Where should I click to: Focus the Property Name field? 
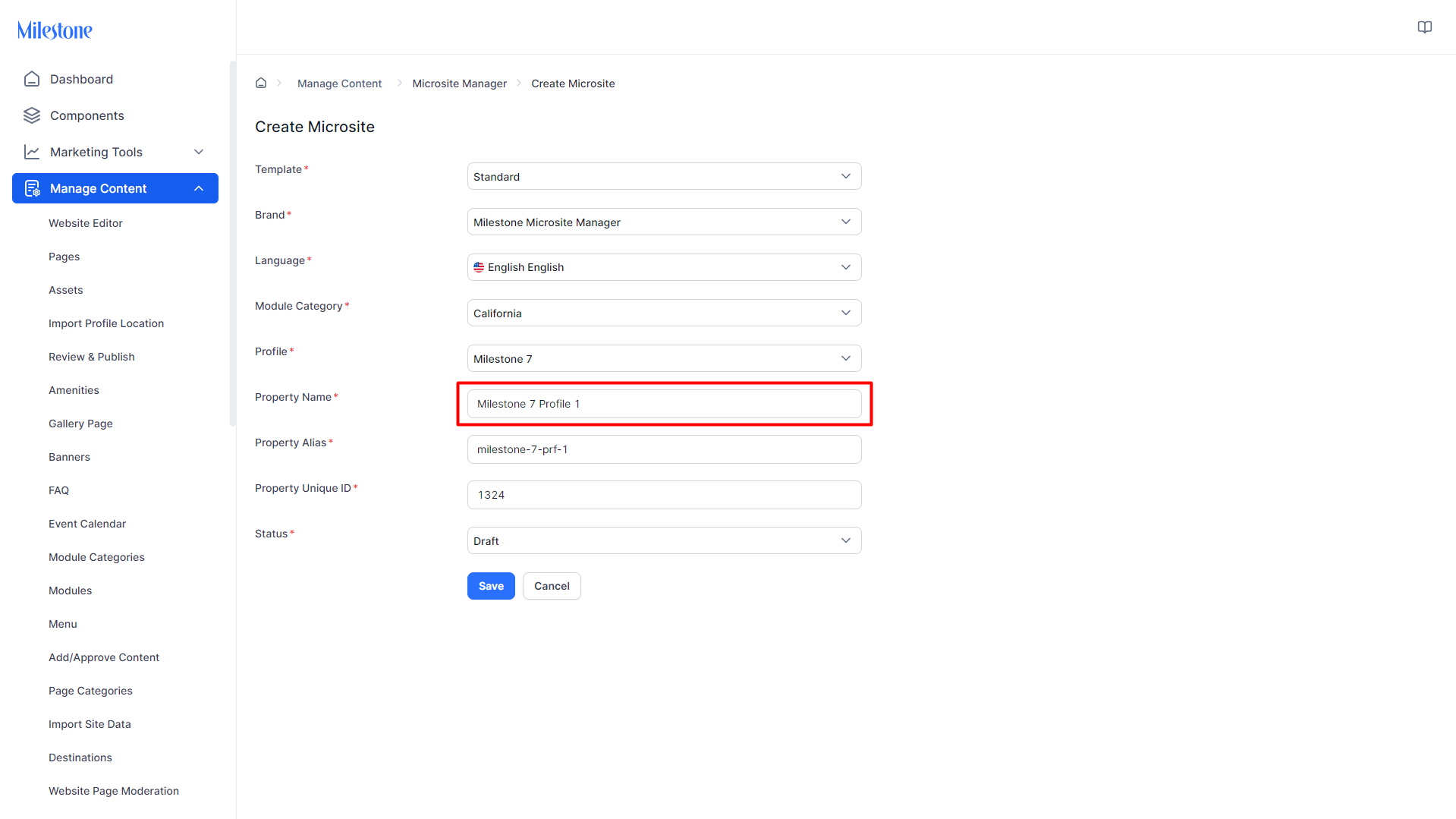tap(664, 404)
